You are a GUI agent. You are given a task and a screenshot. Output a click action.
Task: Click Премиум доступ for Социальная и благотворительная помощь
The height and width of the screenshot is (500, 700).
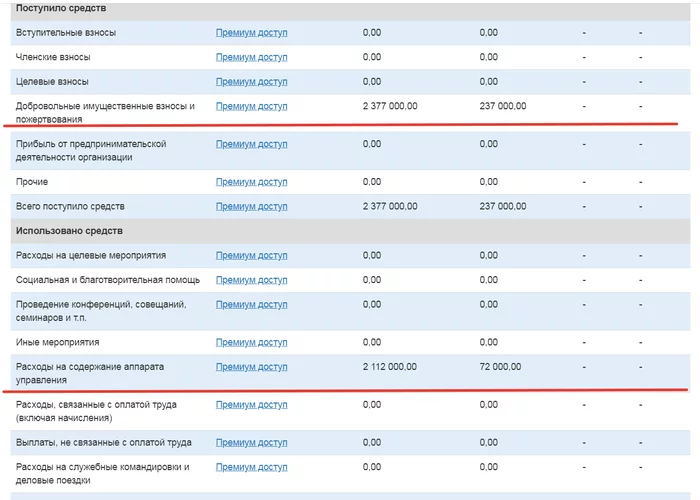pyautogui.click(x=251, y=280)
